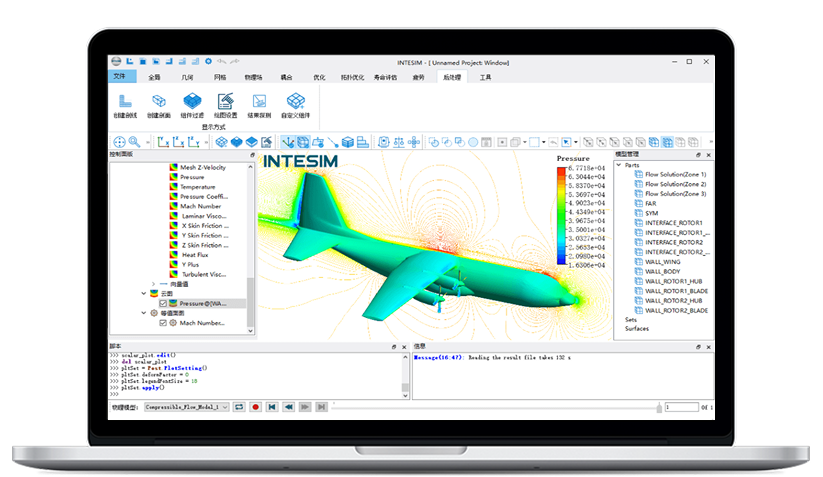Click the script console down scroll arrow
The width and height of the screenshot is (823, 477).
pyautogui.click(x=405, y=395)
